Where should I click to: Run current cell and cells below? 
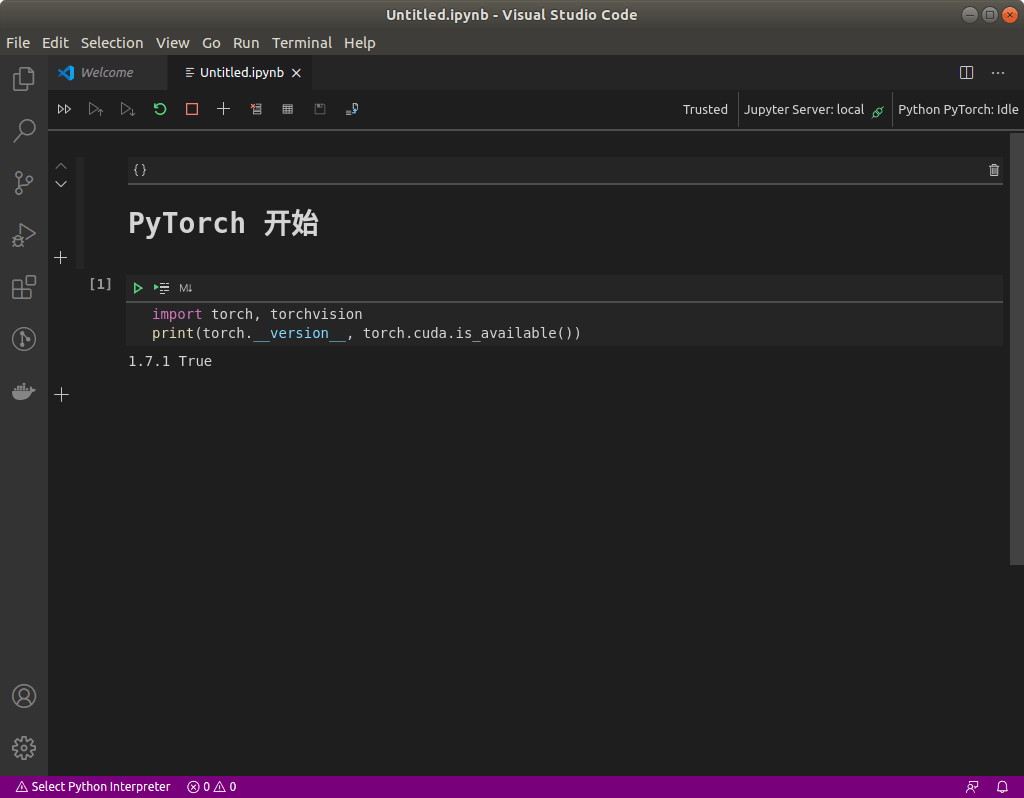point(128,109)
